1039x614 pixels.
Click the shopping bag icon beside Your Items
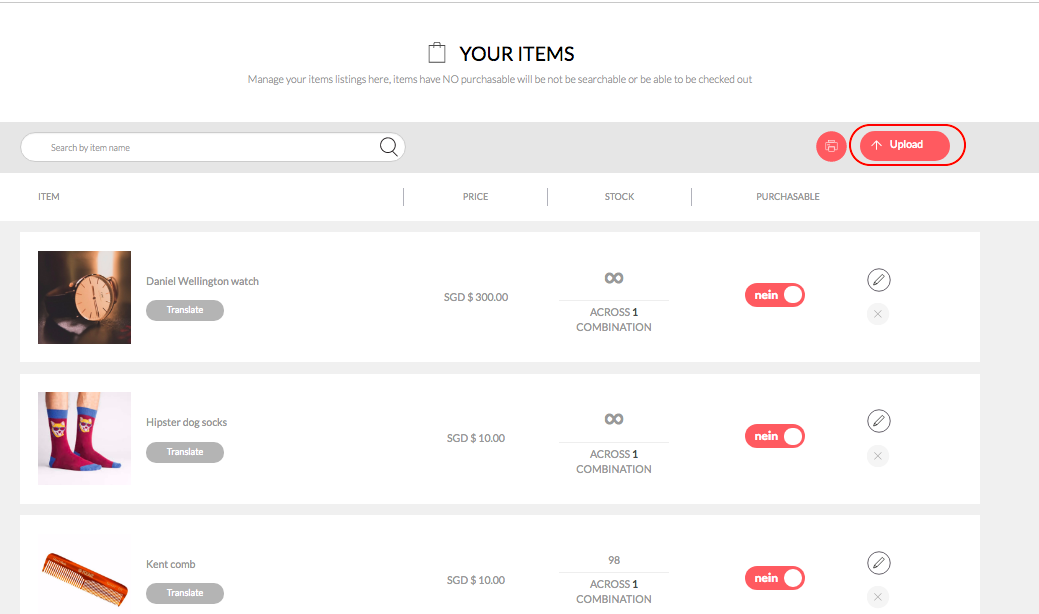(437, 53)
